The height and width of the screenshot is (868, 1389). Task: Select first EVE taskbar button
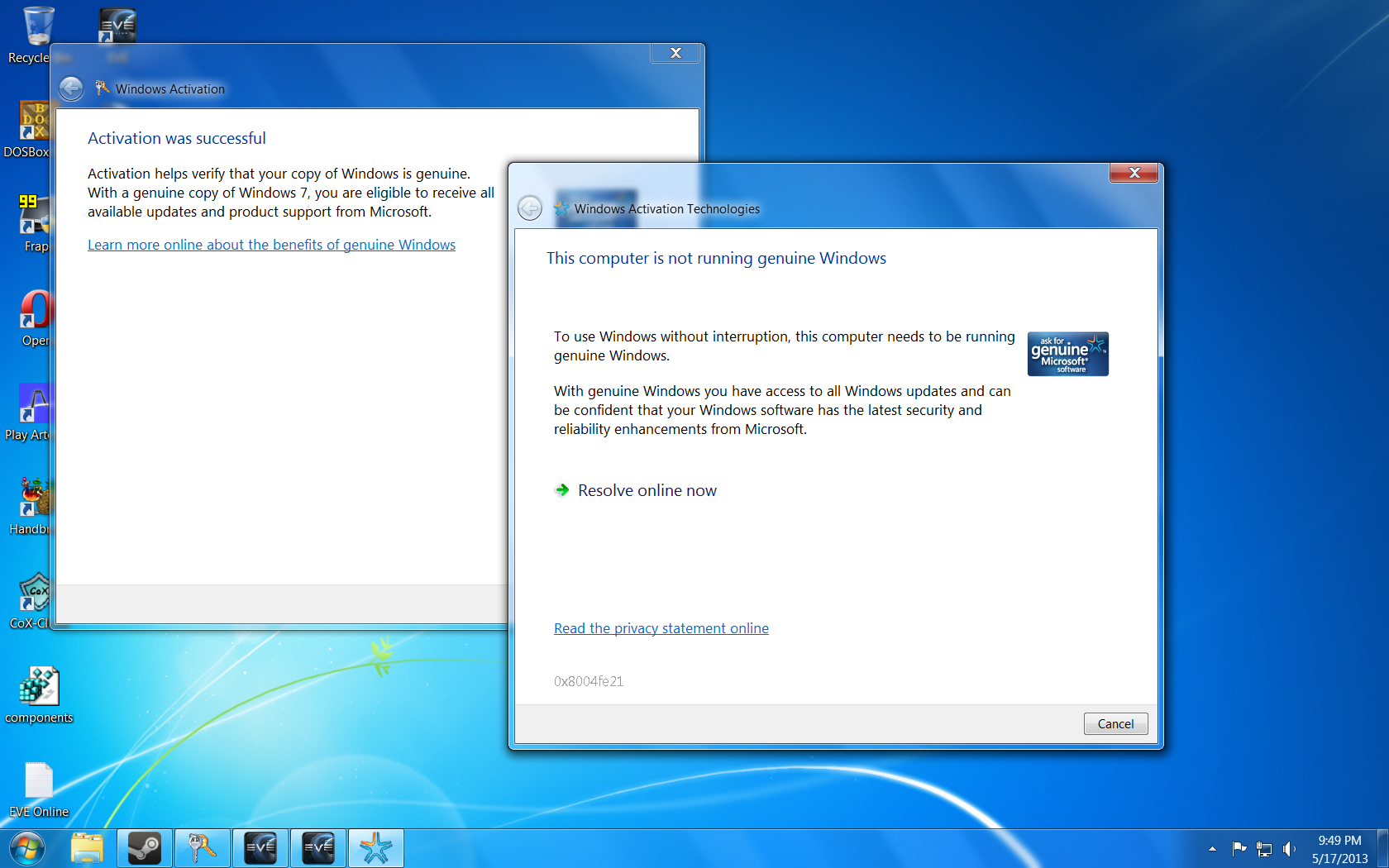[260, 848]
